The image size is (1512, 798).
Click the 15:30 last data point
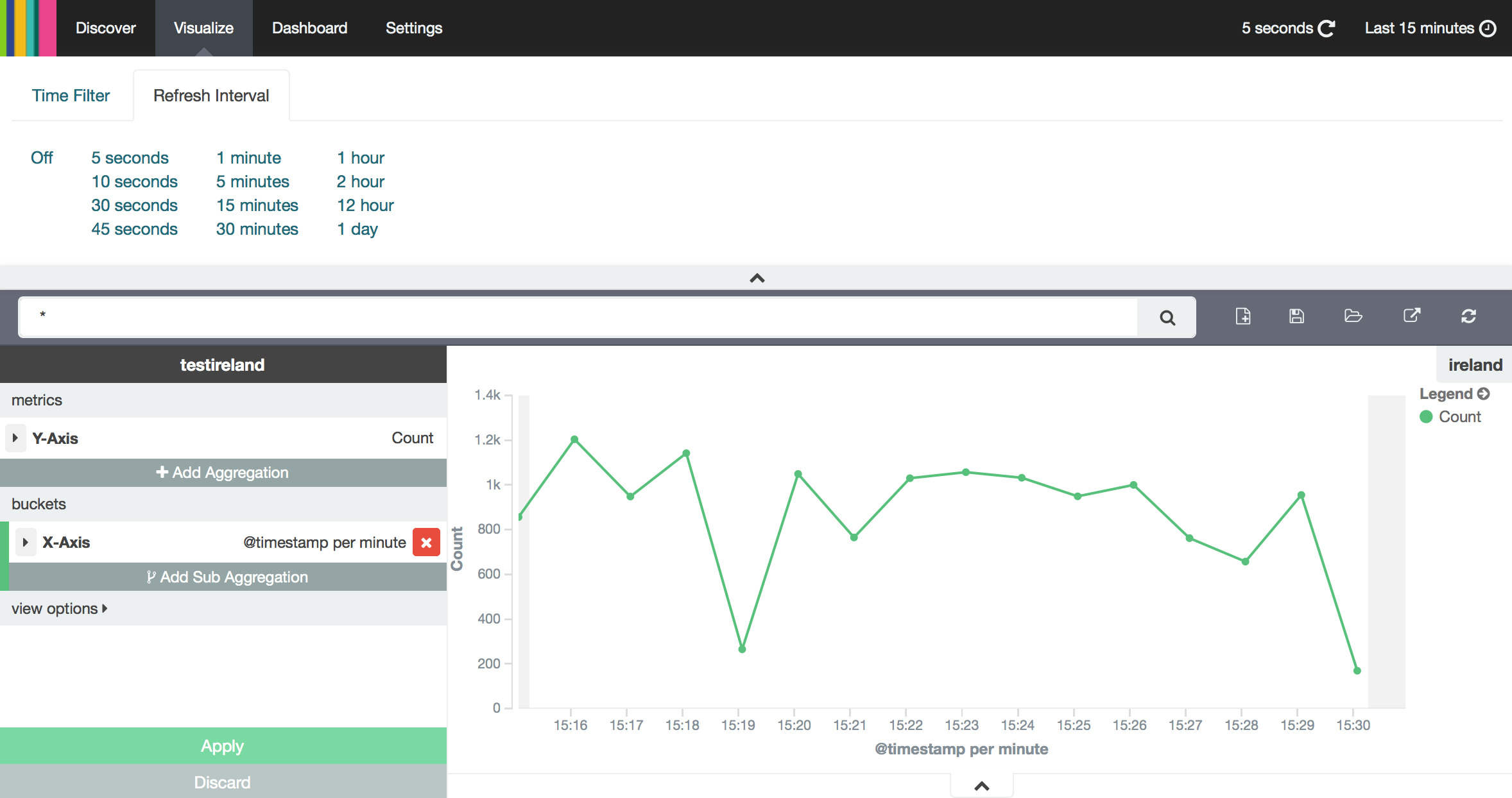click(x=1357, y=671)
